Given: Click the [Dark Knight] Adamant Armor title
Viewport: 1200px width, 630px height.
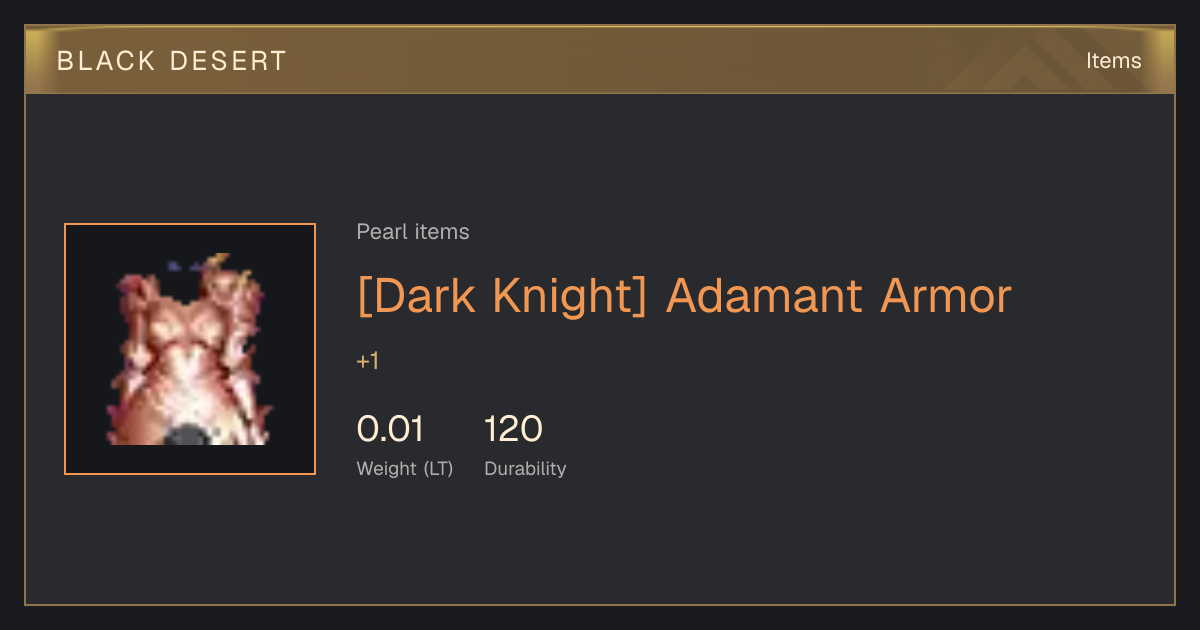Looking at the screenshot, I should click(684, 296).
